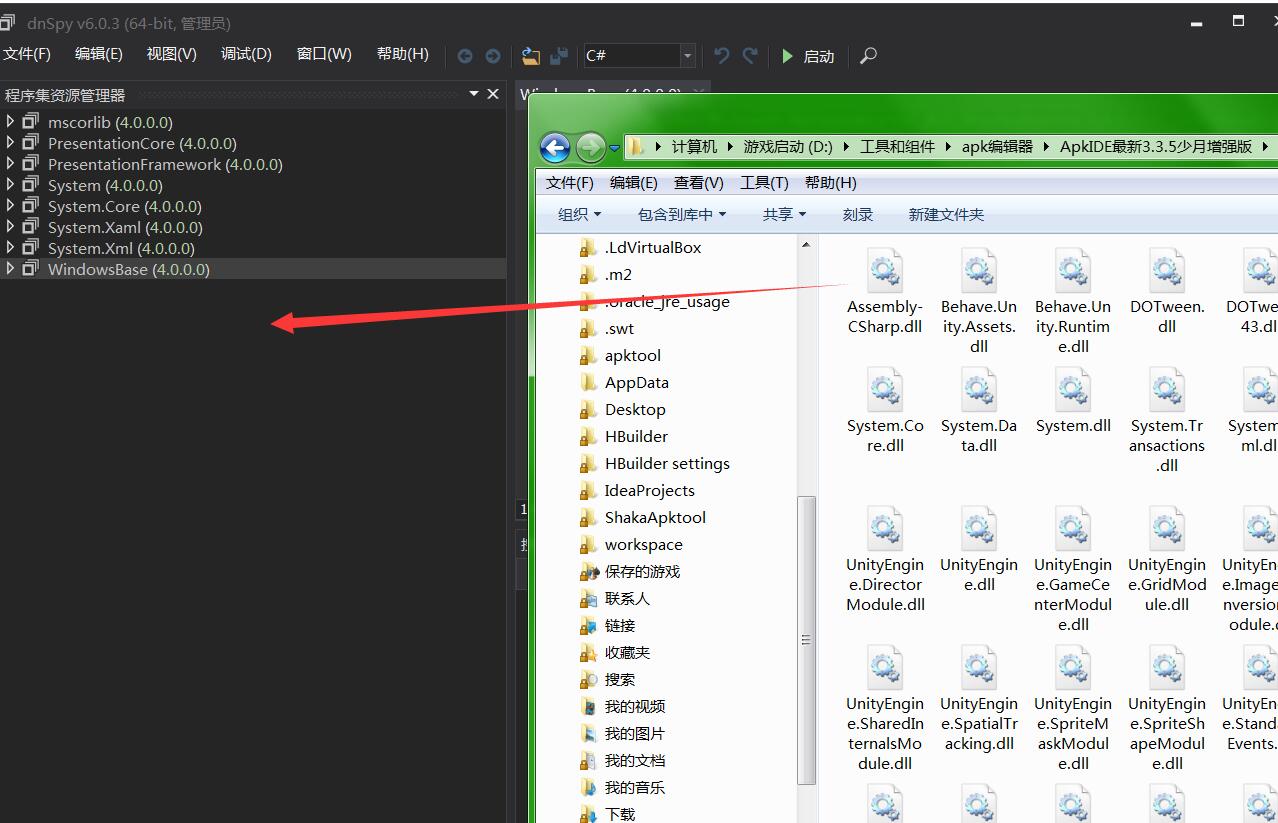1278x823 pixels.
Task: Expand the System.Core assembly node
Action: click(10, 206)
